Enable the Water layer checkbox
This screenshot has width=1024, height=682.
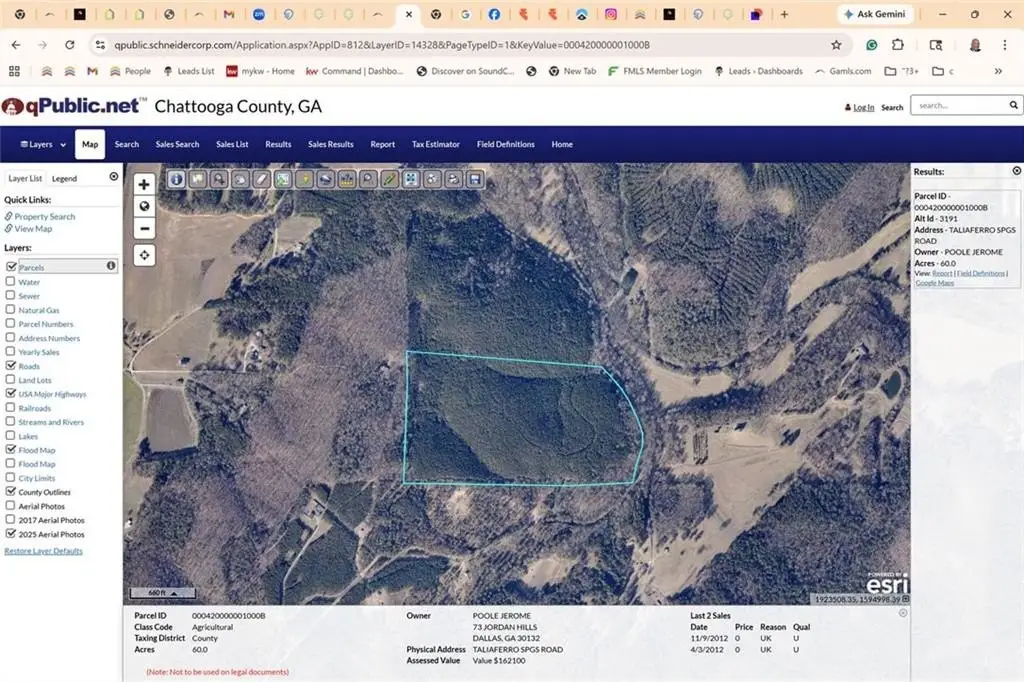coord(11,282)
